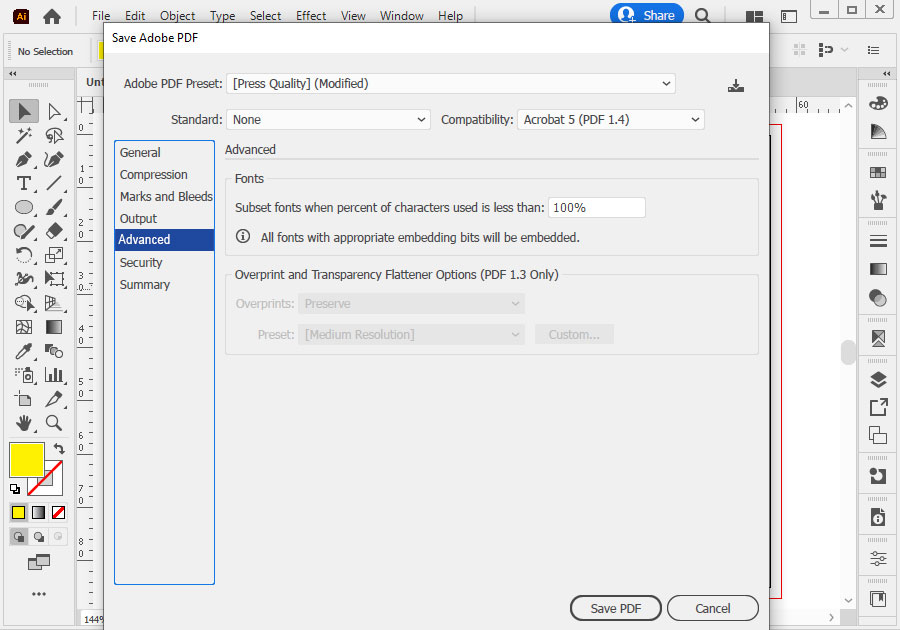Viewport: 900px width, 630px height.
Task: Select the Eyedropper tool
Action: 24,351
